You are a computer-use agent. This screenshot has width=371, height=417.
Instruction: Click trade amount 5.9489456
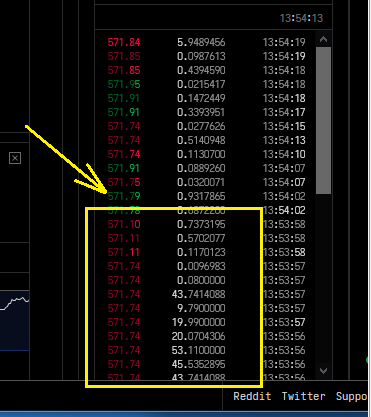click(201, 42)
